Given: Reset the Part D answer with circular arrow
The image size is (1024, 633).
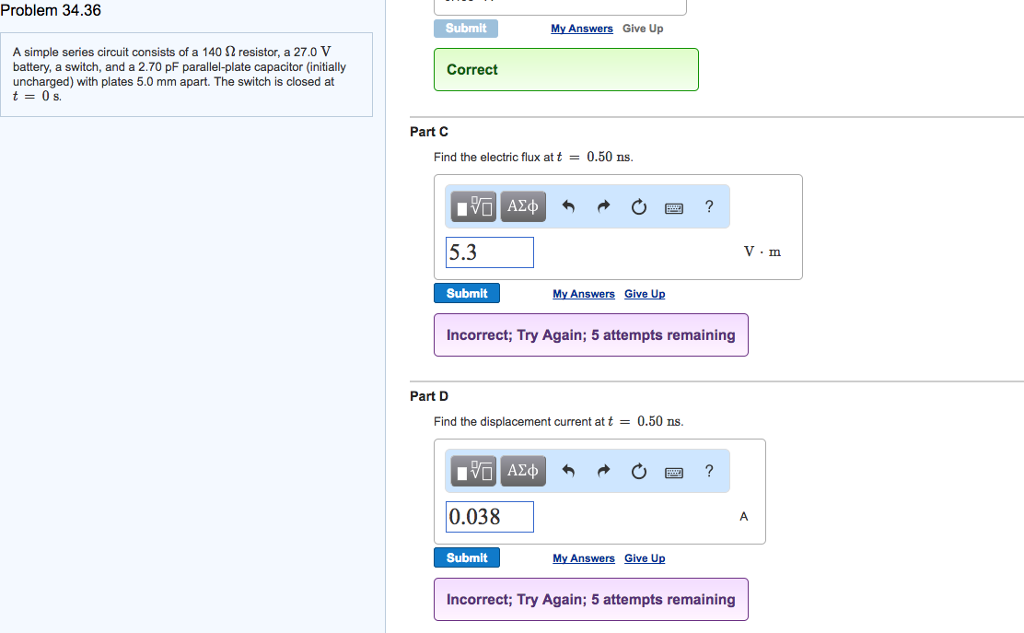Looking at the screenshot, I should pyautogui.click(x=639, y=470).
